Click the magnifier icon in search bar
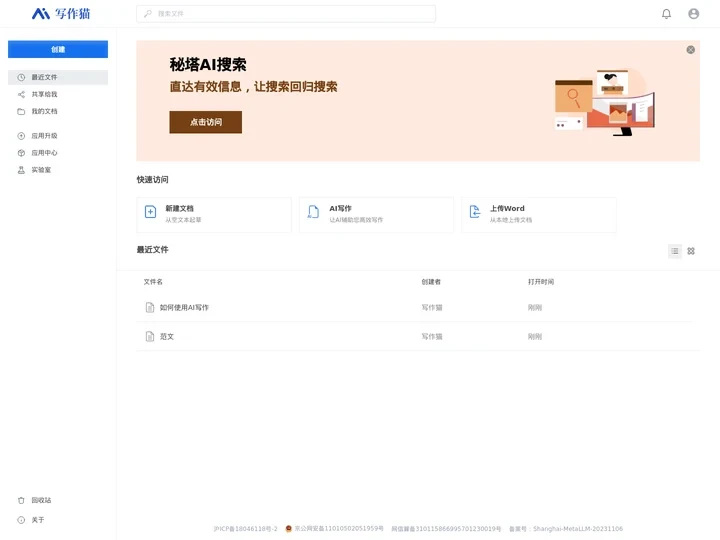720x540 pixels. point(147,14)
